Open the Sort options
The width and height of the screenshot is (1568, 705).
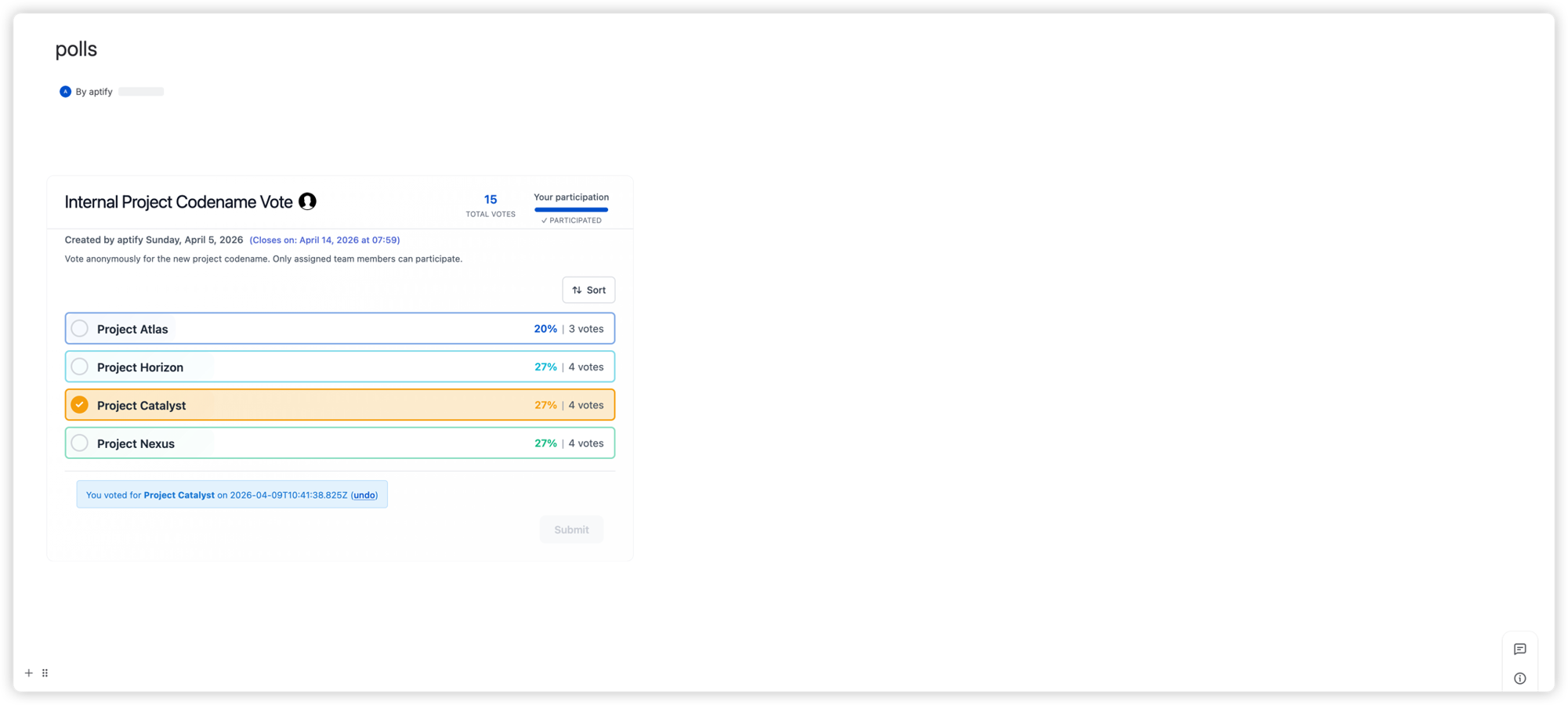pyautogui.click(x=588, y=290)
